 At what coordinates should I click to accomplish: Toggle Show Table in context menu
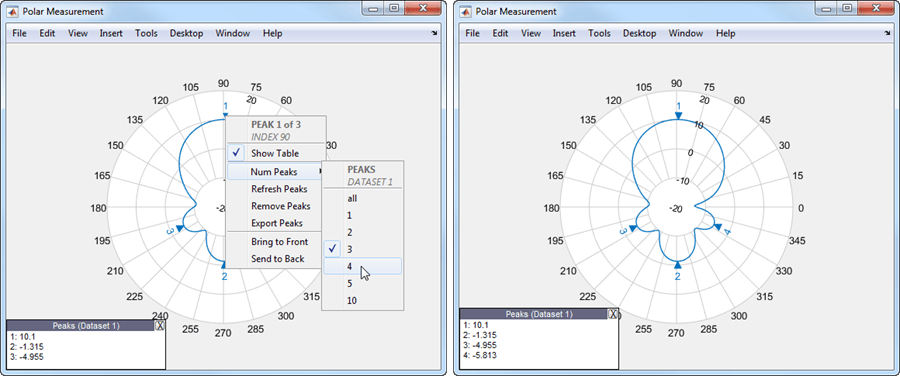[x=276, y=153]
